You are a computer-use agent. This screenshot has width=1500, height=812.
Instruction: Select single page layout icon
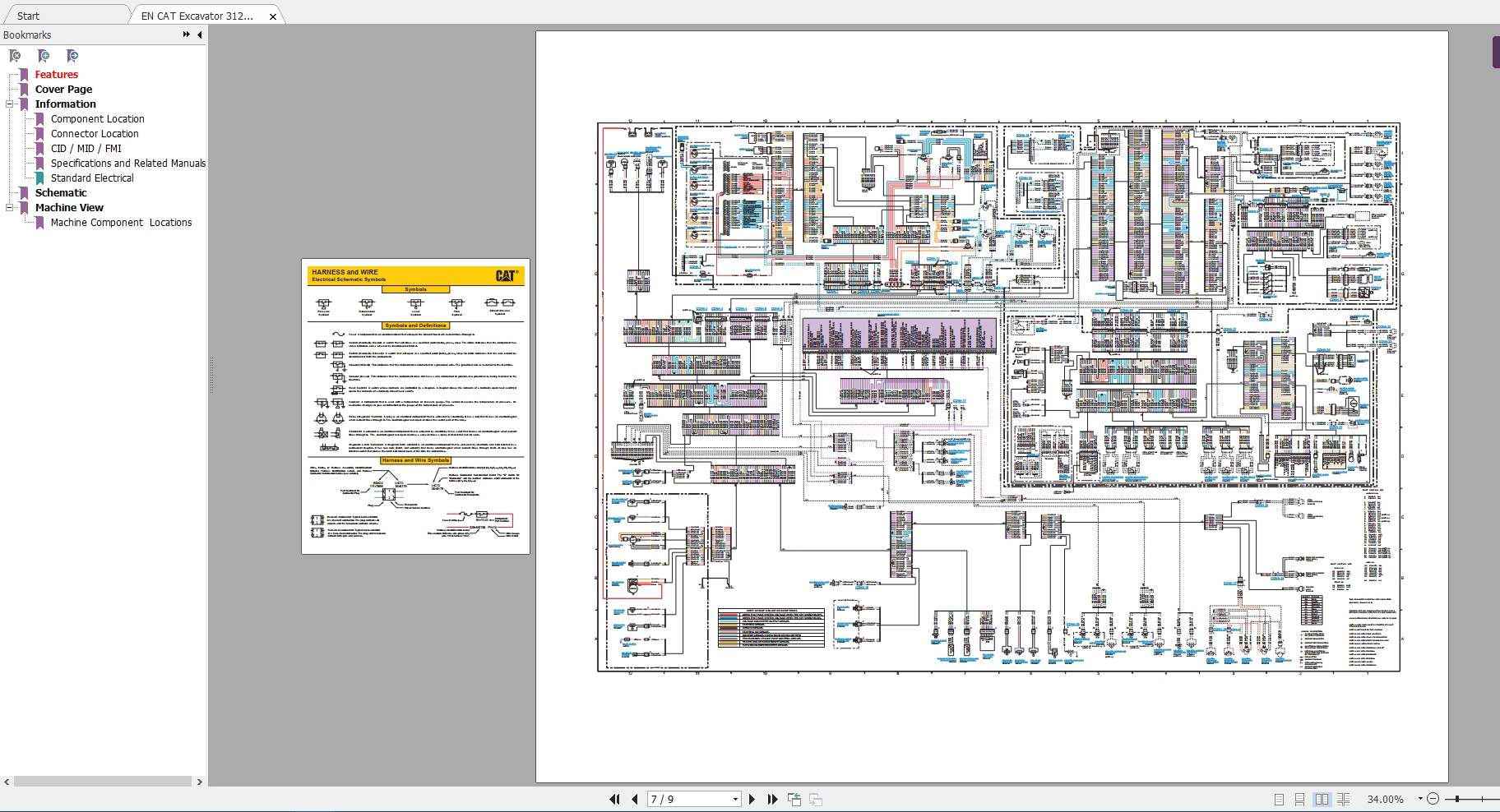[1279, 799]
